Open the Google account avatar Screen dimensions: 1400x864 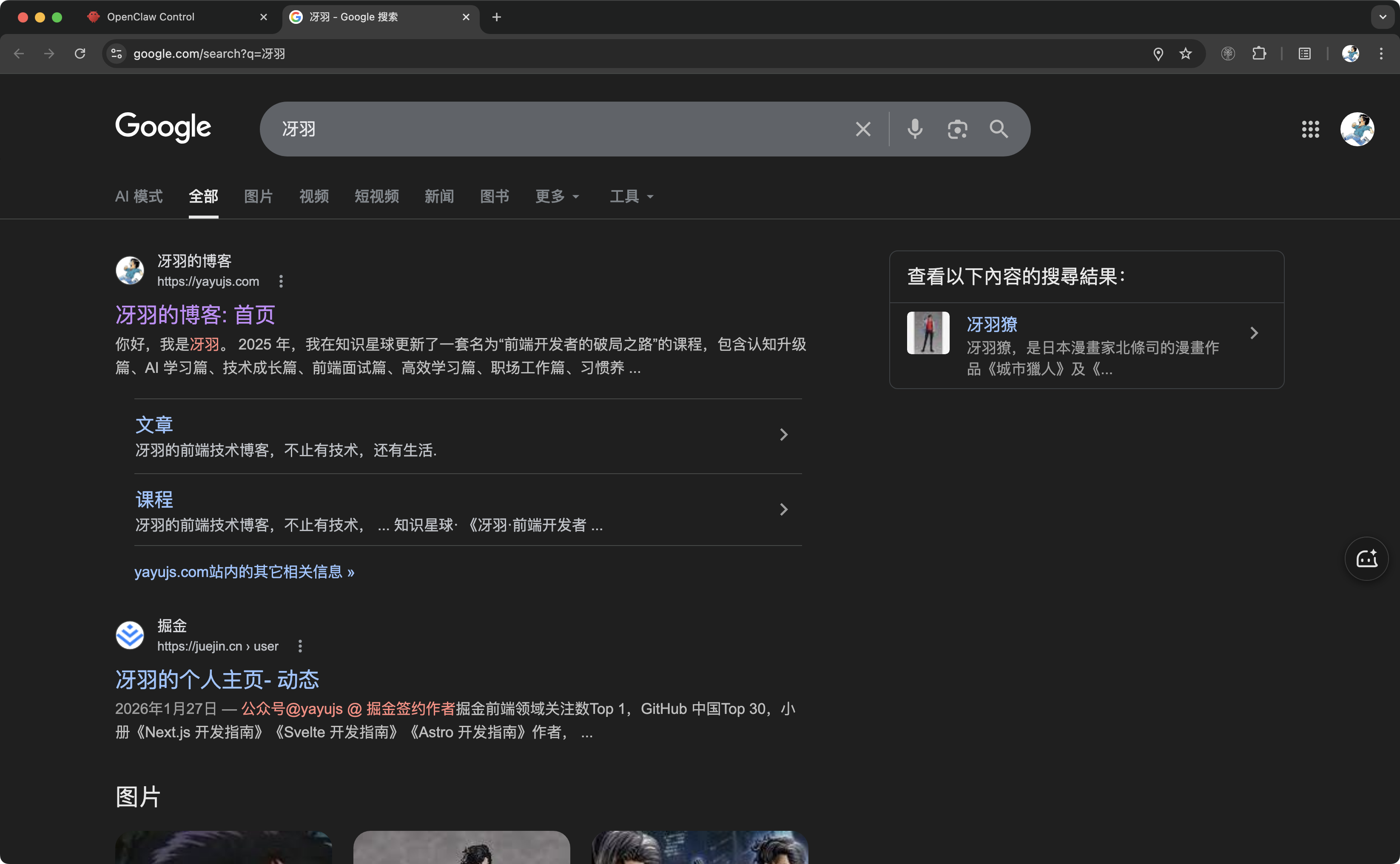tap(1357, 129)
